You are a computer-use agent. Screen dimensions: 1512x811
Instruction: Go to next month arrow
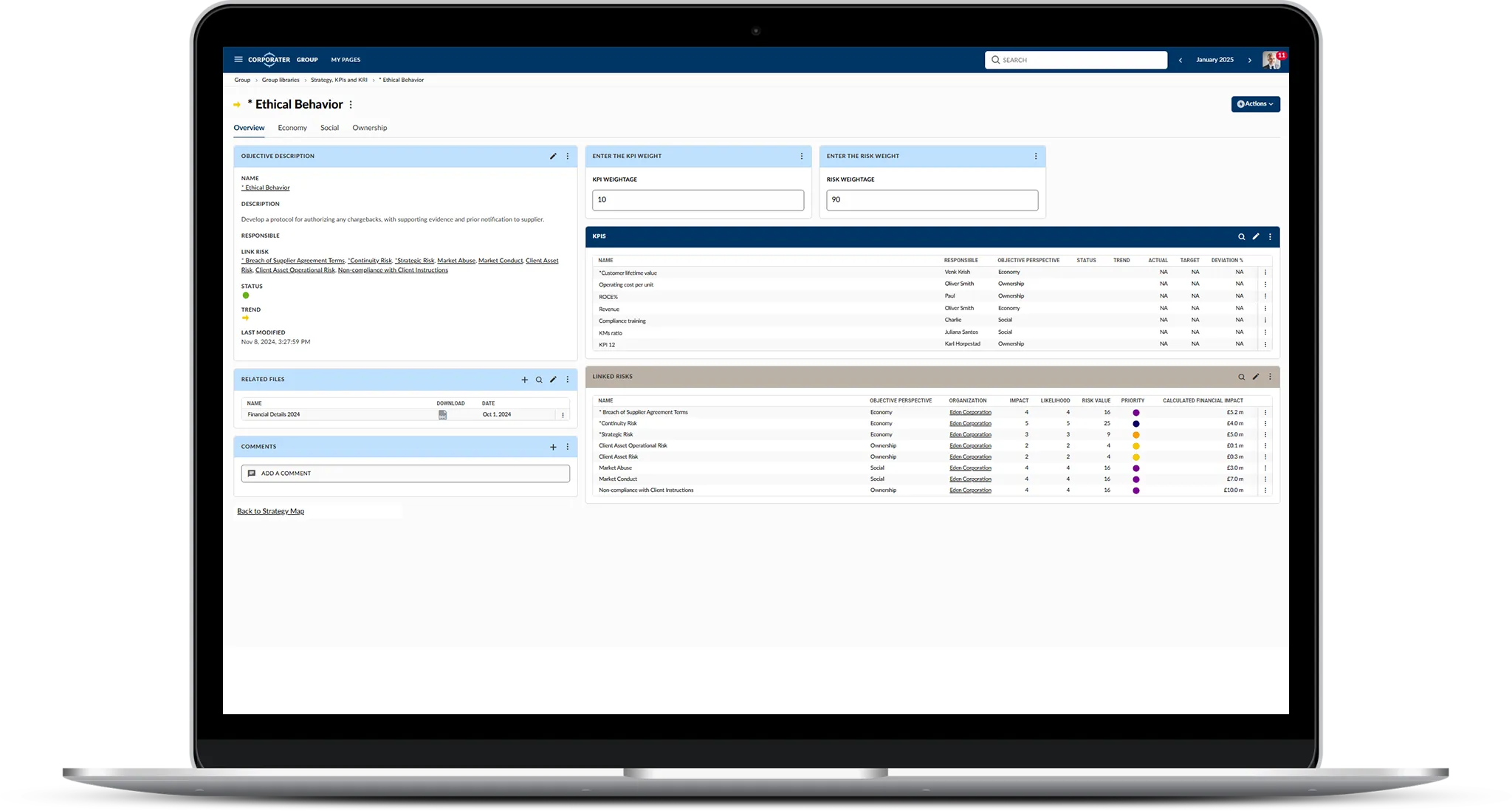[x=1249, y=60]
